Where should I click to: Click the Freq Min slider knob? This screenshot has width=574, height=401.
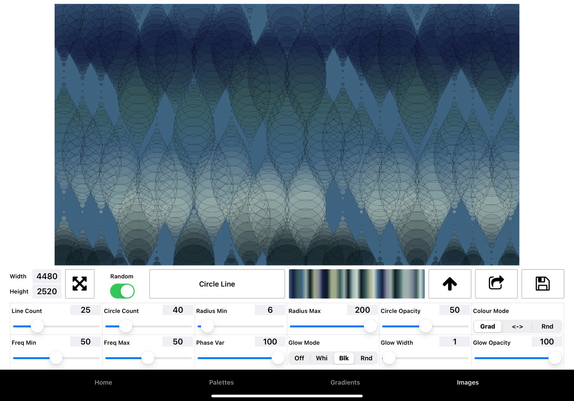click(56, 358)
